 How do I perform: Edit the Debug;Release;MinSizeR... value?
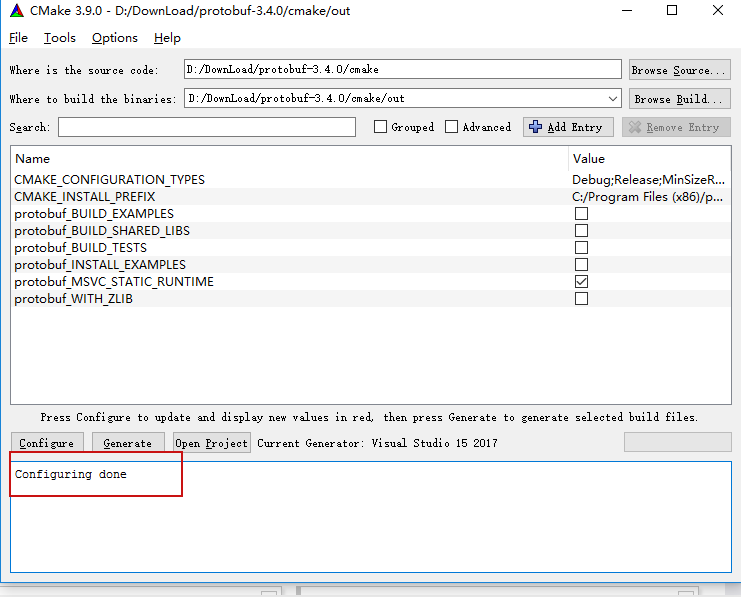(x=648, y=180)
